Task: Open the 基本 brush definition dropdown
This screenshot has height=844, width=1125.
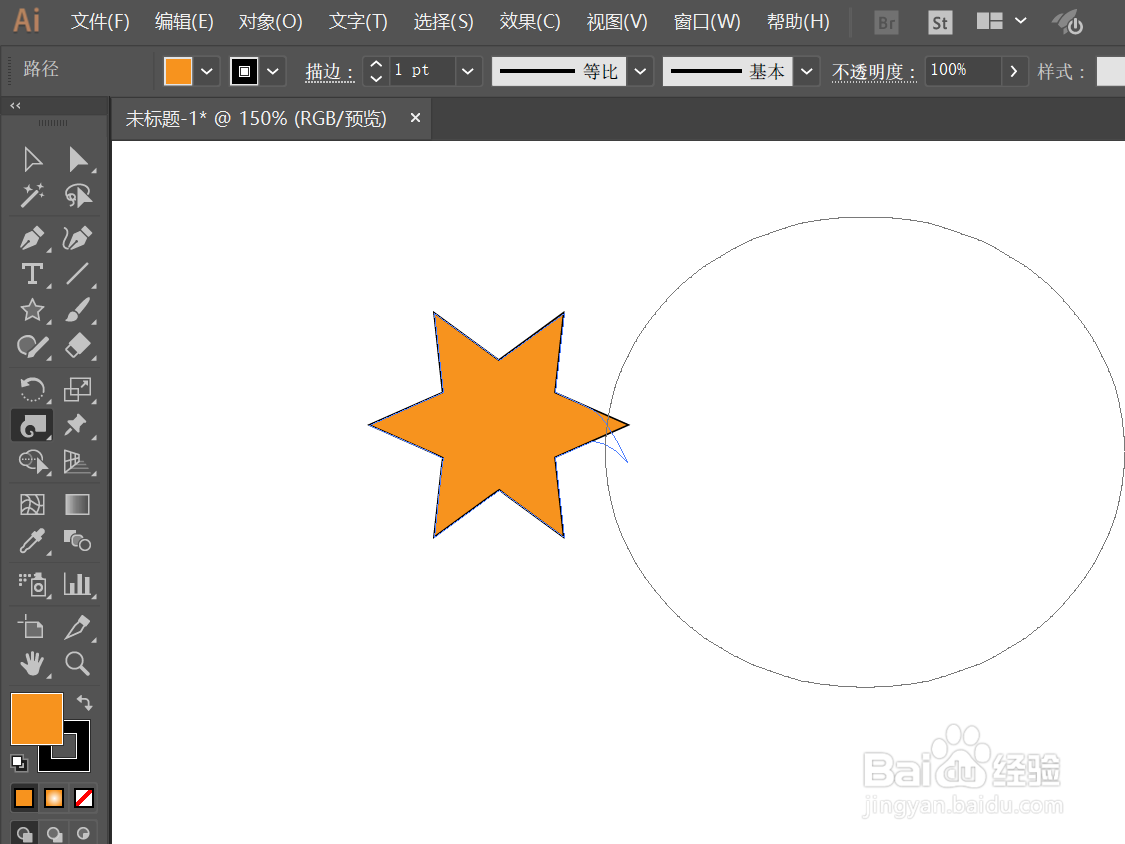Action: click(x=806, y=71)
